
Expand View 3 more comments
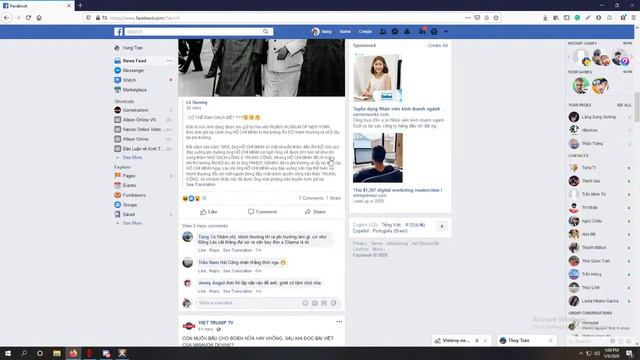click(205, 226)
